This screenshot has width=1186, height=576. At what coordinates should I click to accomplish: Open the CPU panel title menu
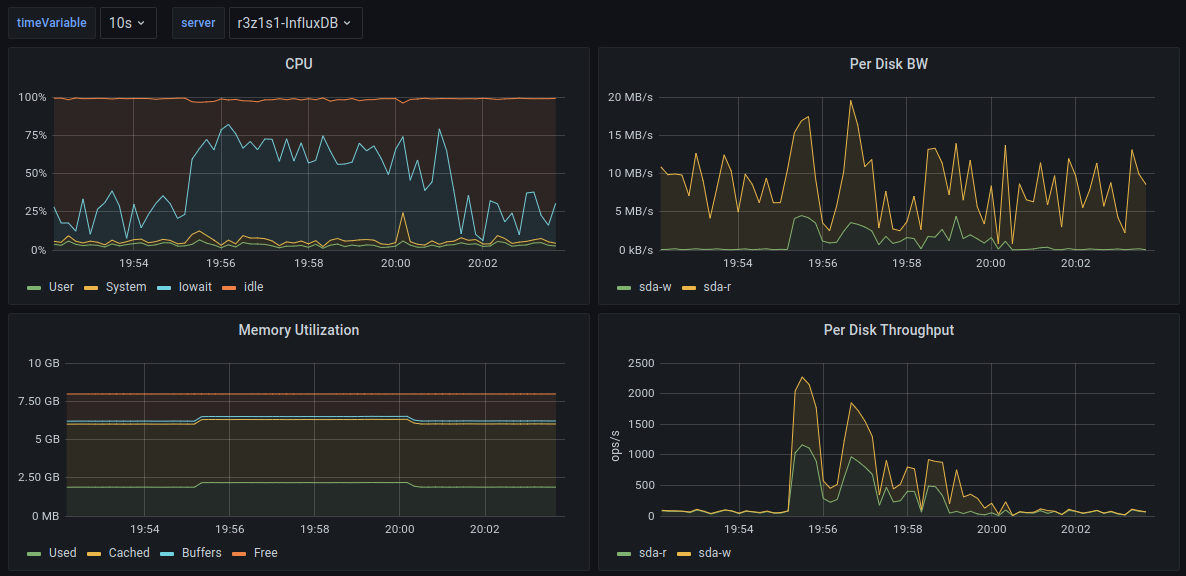(298, 64)
